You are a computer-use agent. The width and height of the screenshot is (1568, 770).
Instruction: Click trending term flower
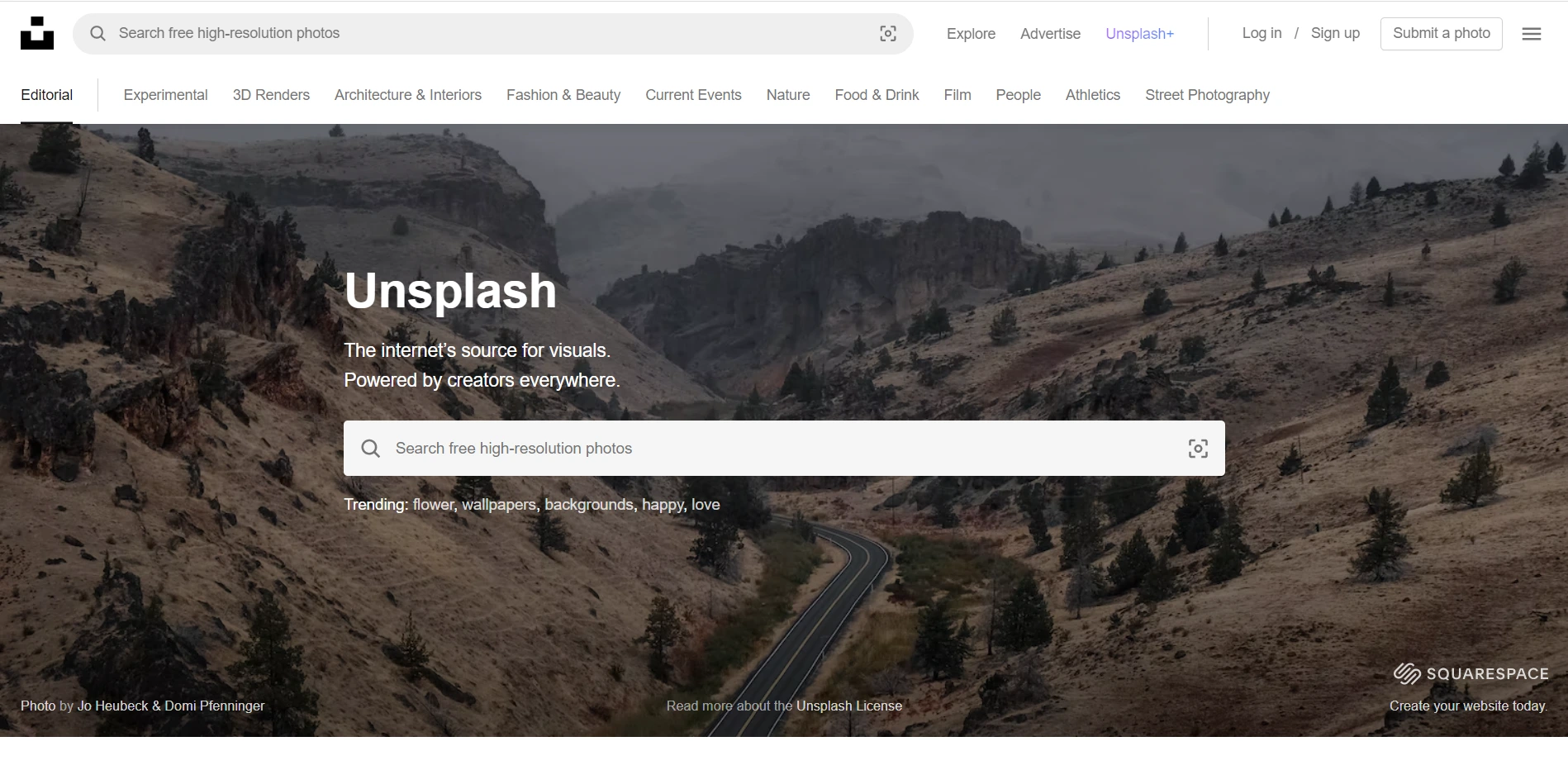point(434,505)
